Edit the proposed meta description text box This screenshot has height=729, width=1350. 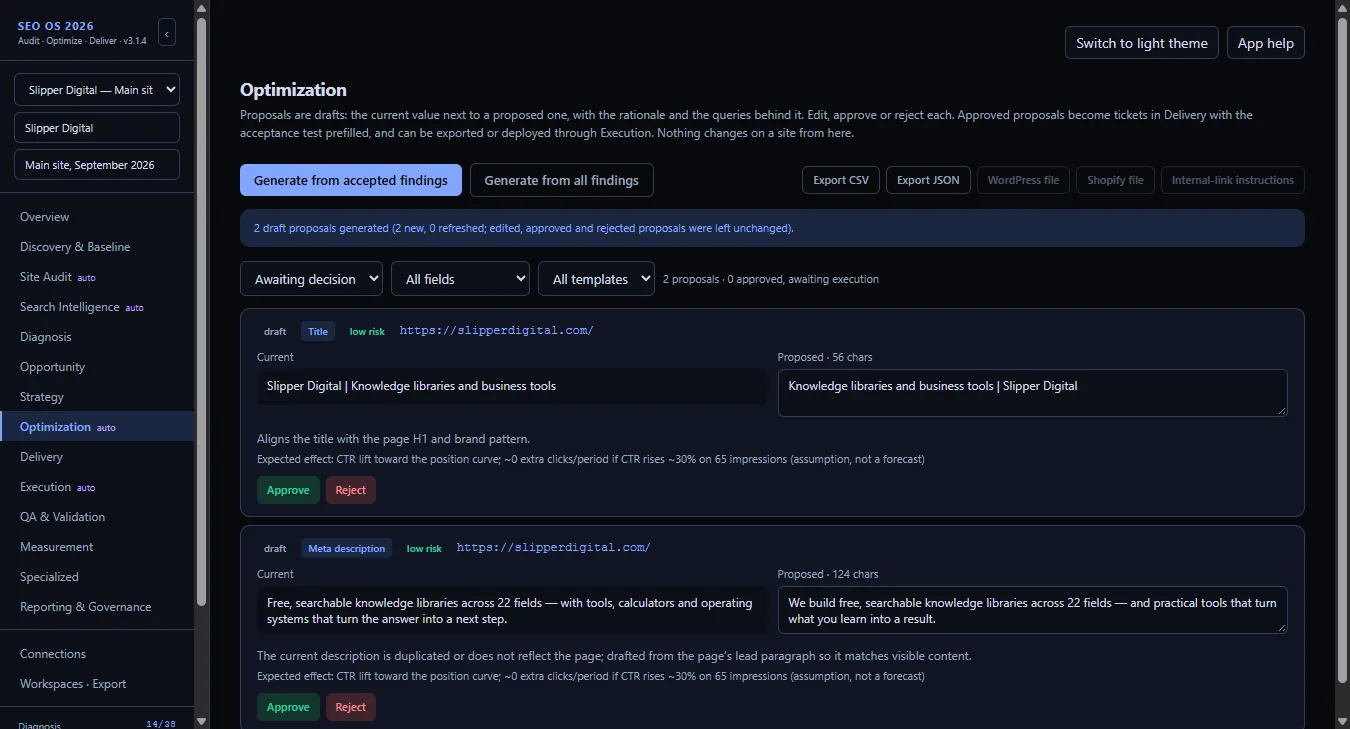[x=1032, y=610]
